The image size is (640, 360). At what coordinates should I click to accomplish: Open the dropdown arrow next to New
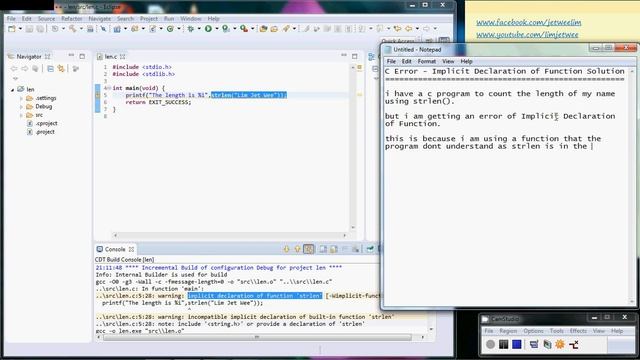coord(20,29)
